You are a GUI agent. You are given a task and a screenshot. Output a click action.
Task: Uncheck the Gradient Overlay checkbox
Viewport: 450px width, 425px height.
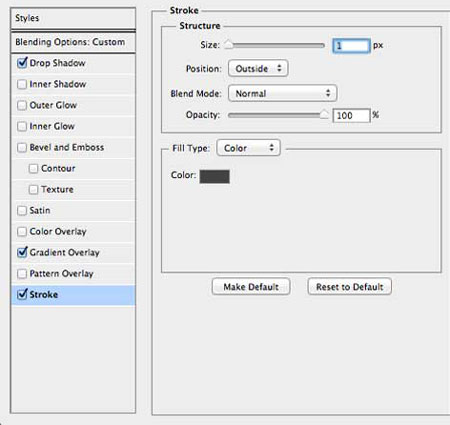pos(22,252)
